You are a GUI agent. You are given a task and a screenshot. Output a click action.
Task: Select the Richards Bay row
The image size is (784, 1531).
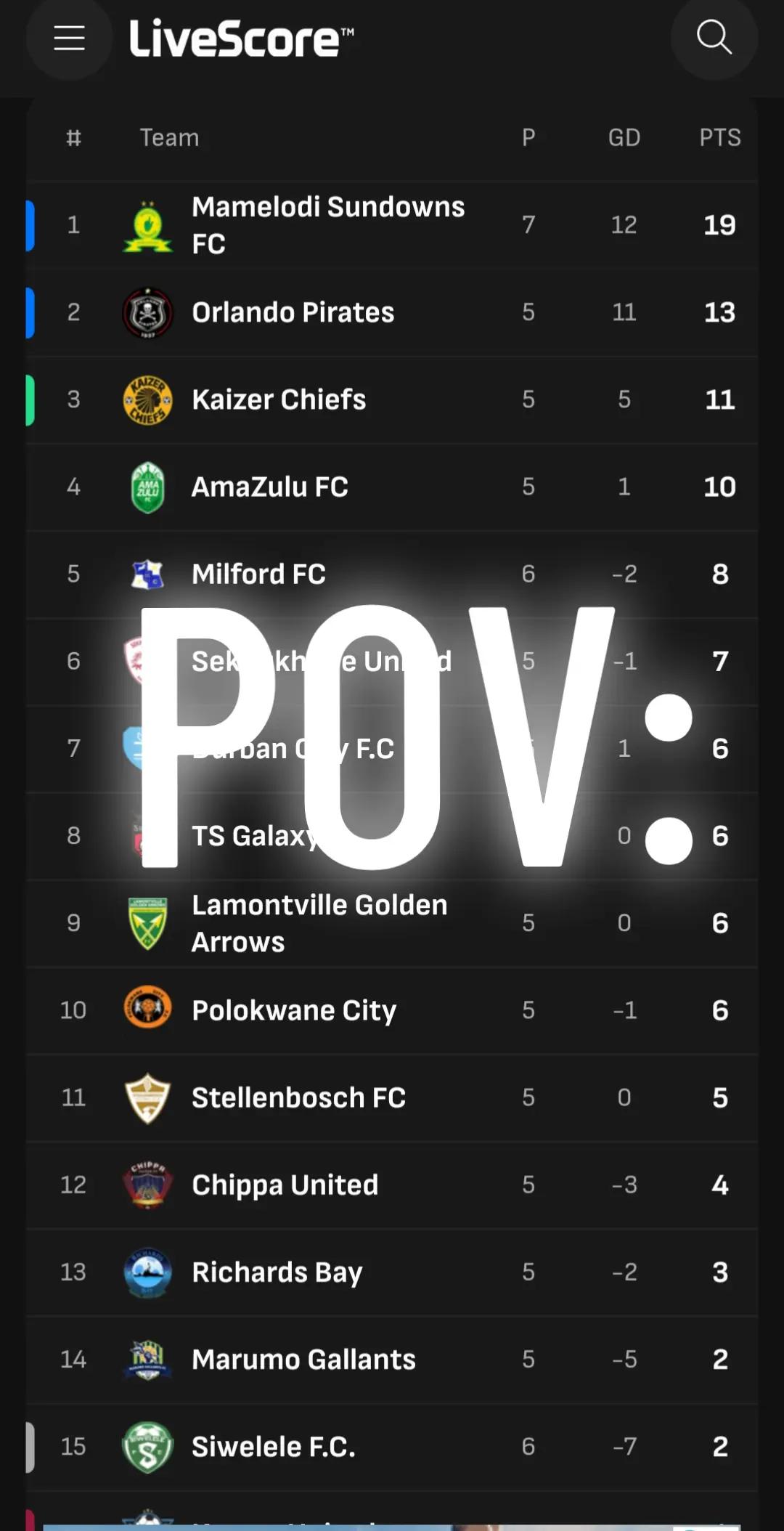pyautogui.click(x=392, y=1272)
